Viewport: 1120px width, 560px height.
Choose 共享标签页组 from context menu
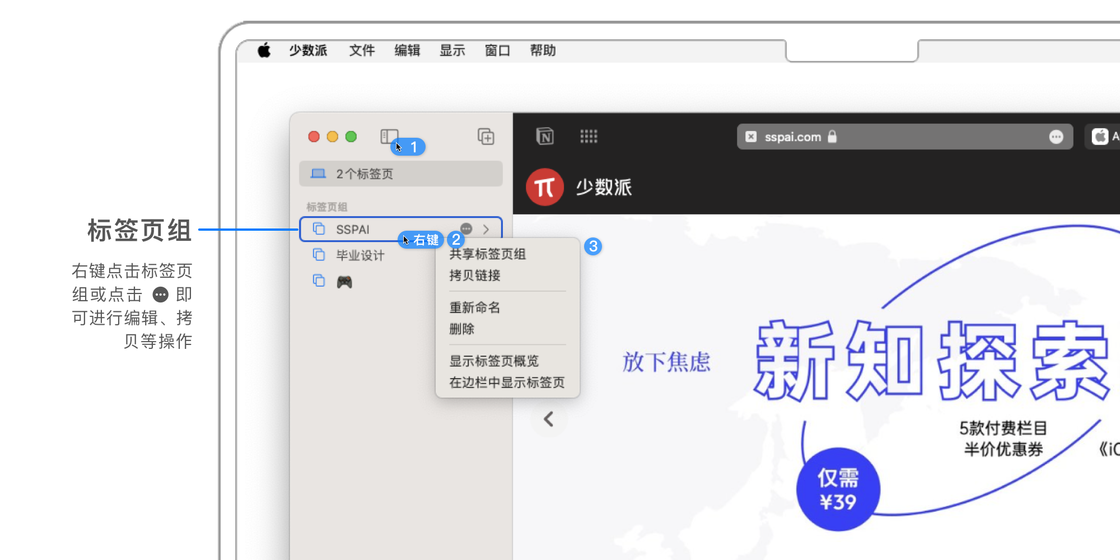[487, 254]
